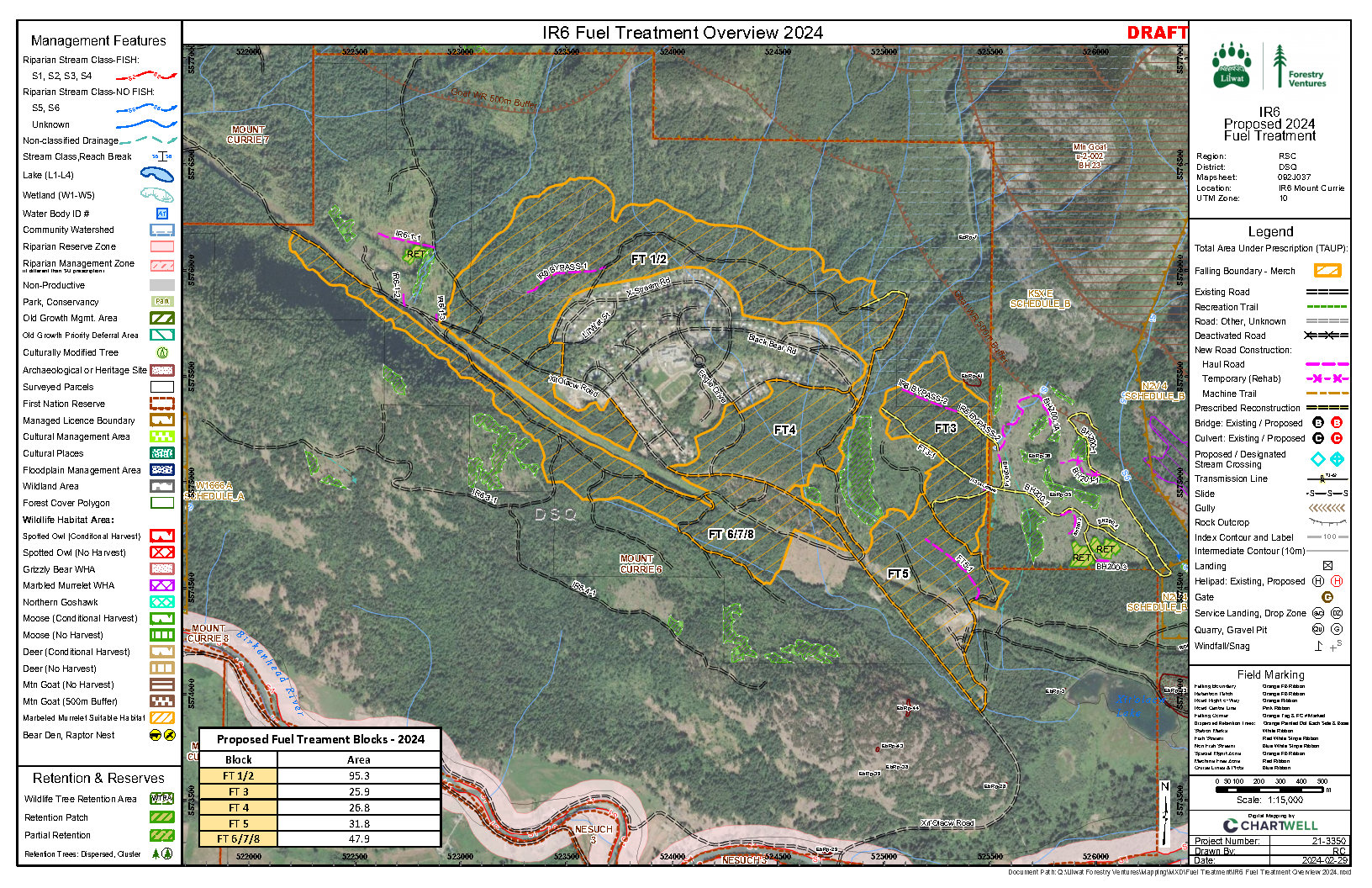Click the IR6 Fuel Treatment Overview 2024 title
Screen dimensions: 1372x888
point(683,33)
